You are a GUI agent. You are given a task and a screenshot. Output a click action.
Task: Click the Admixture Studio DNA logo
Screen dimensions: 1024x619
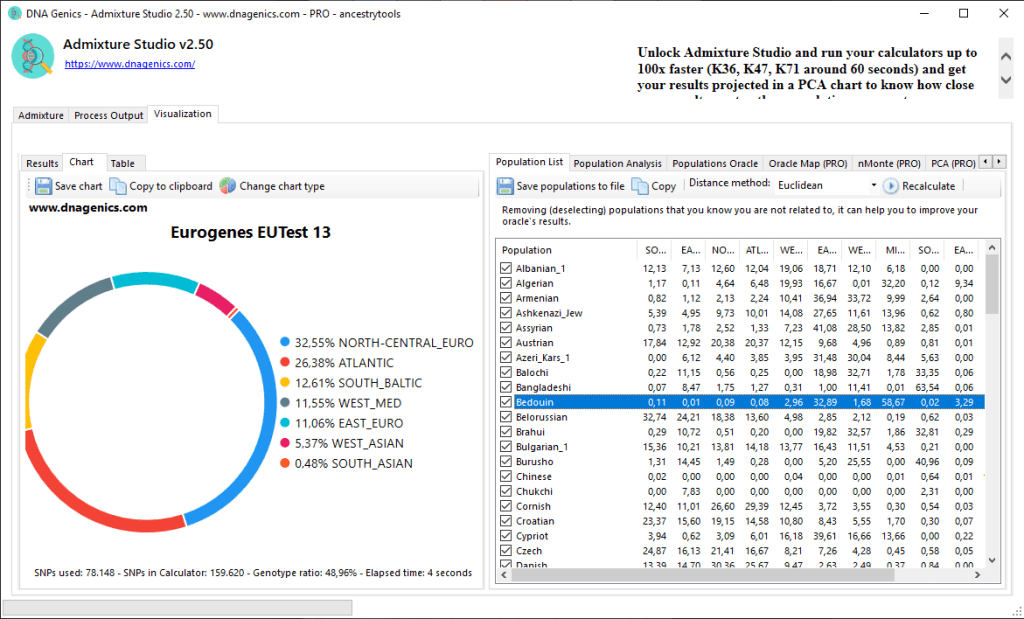click(x=32, y=55)
